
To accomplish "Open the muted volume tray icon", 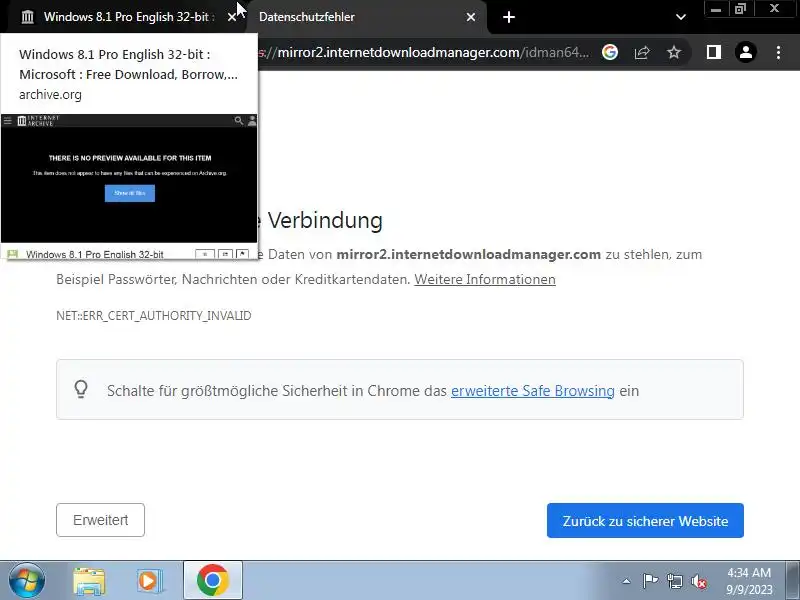I will [698, 581].
